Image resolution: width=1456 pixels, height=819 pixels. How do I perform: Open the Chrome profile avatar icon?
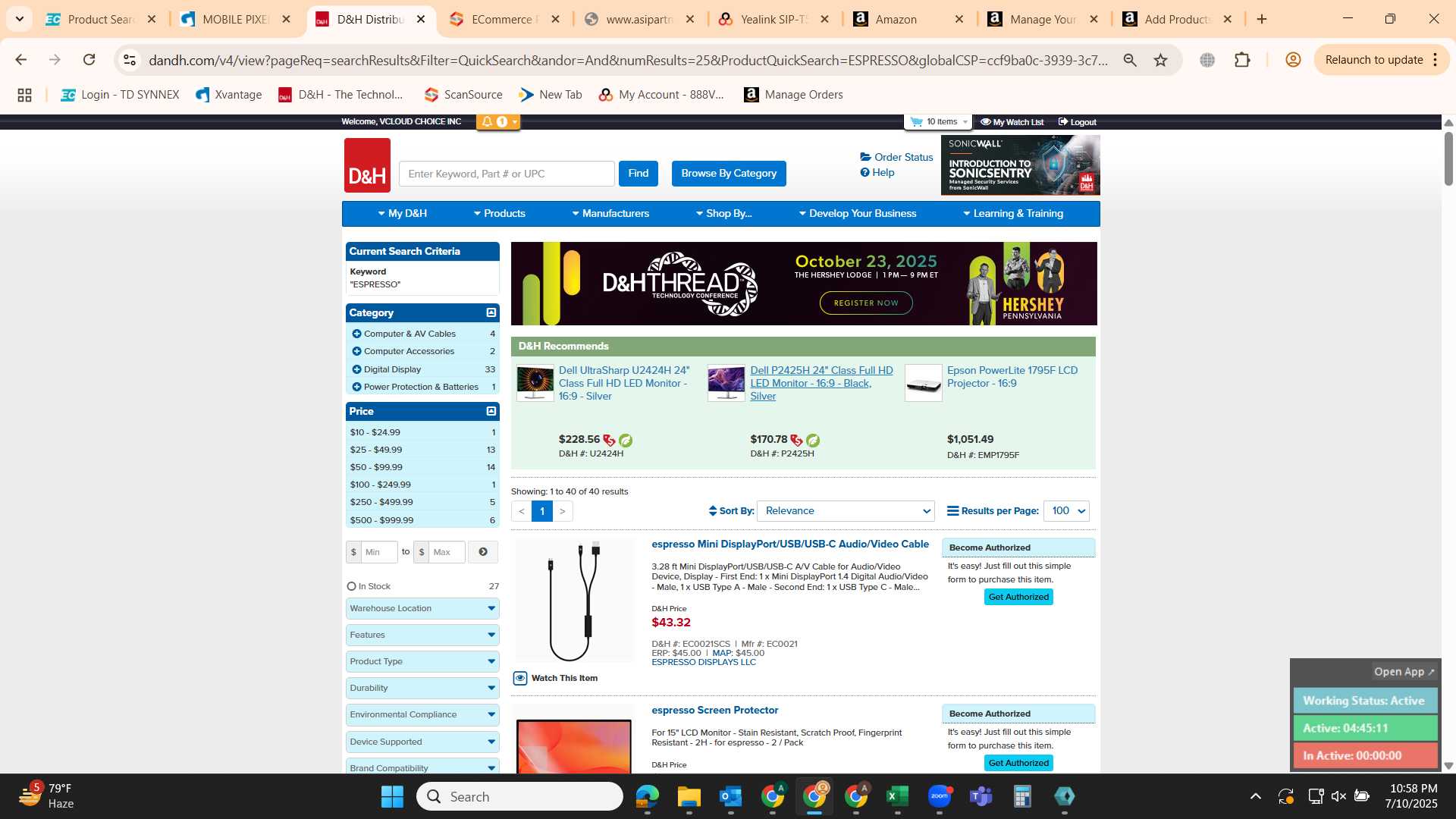(1293, 60)
